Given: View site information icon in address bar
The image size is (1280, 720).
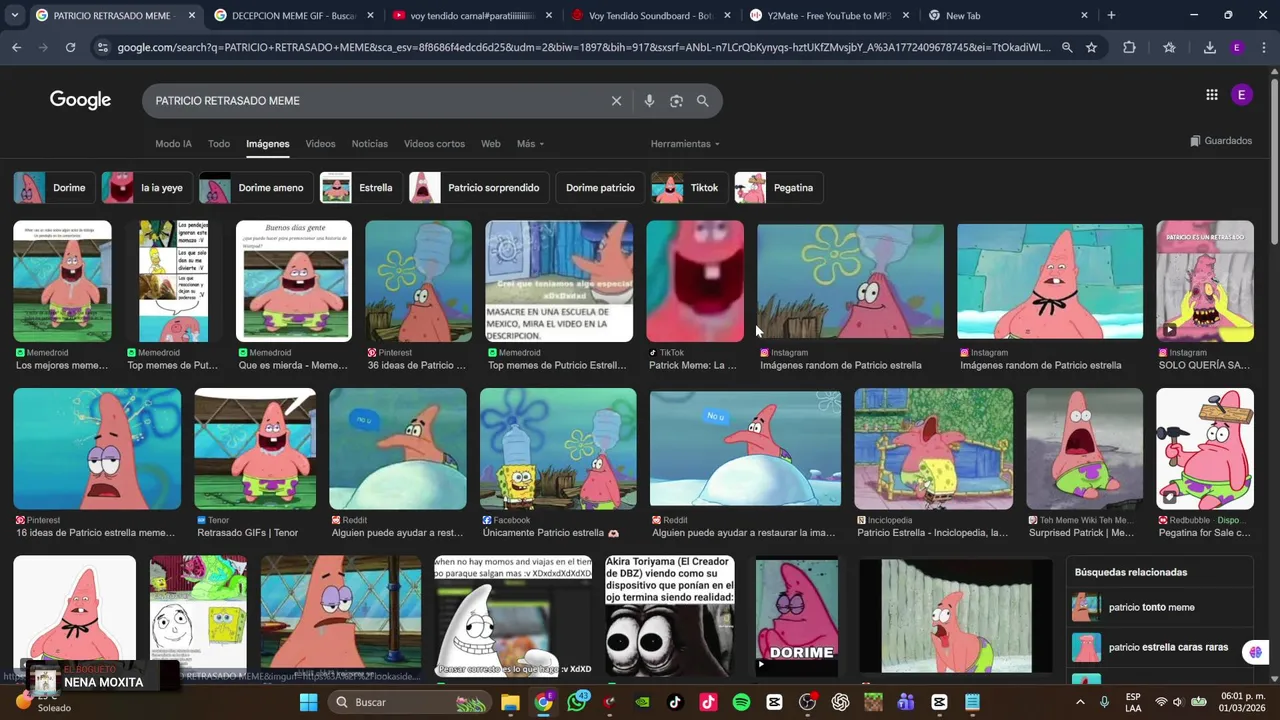Looking at the screenshot, I should click(101, 48).
